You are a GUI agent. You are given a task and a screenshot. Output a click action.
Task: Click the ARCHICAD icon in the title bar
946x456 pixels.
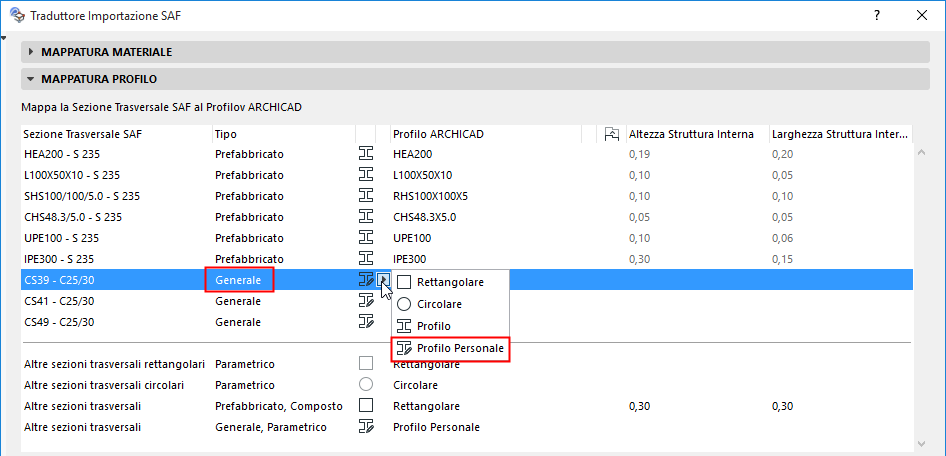[16, 16]
